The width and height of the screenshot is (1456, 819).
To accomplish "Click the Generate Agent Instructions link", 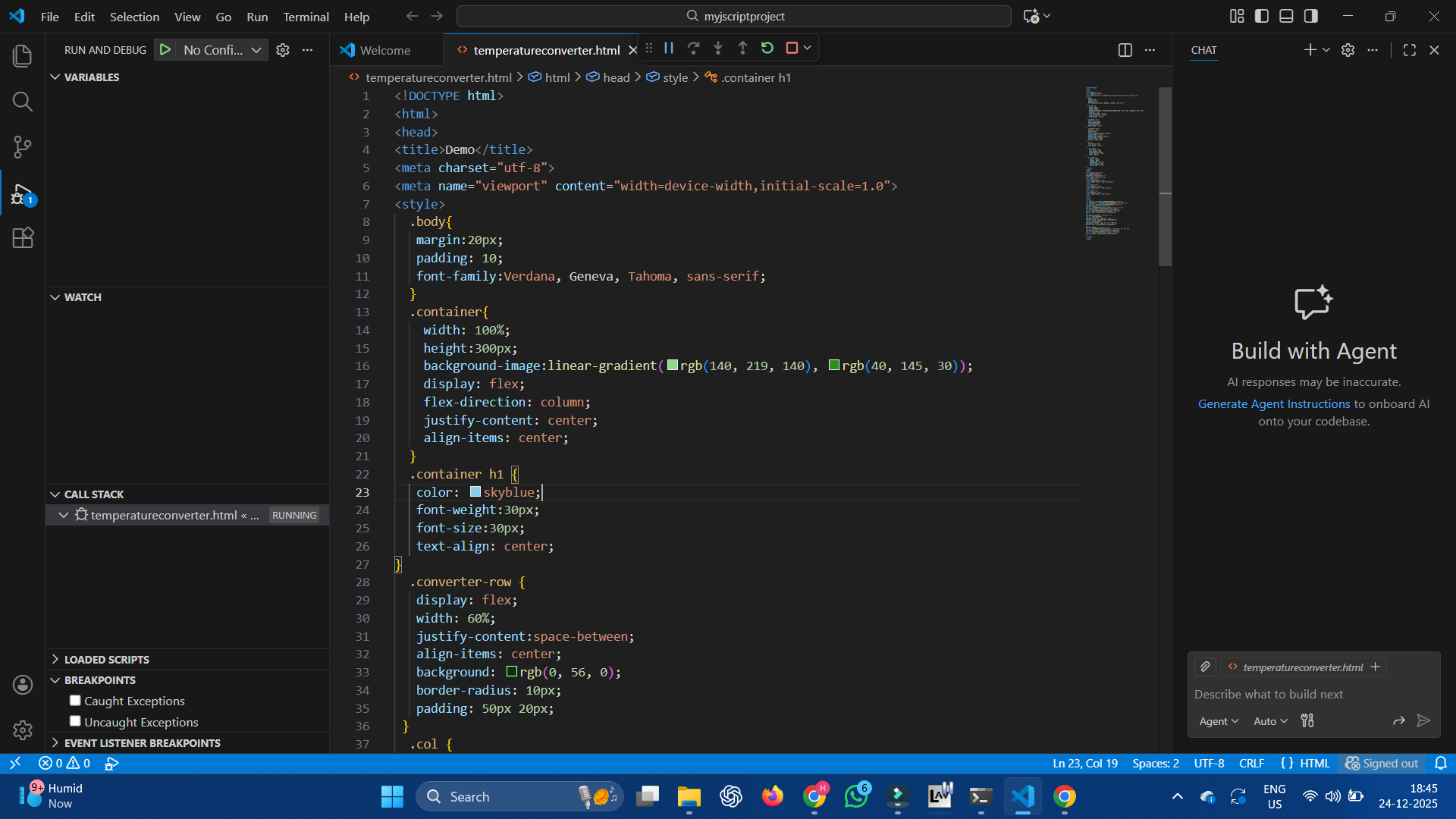I will click(1273, 404).
